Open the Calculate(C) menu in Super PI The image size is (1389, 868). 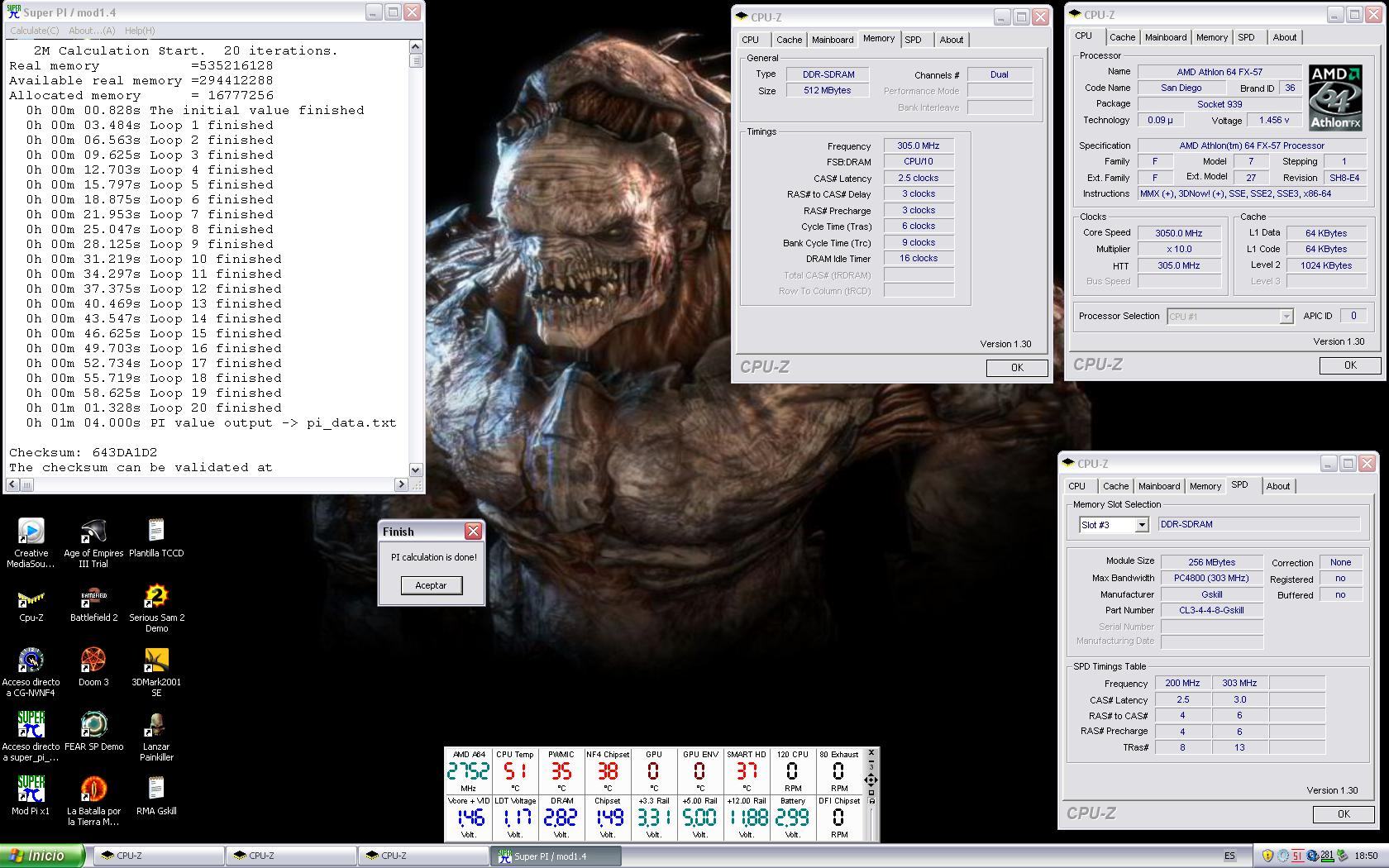(x=34, y=31)
